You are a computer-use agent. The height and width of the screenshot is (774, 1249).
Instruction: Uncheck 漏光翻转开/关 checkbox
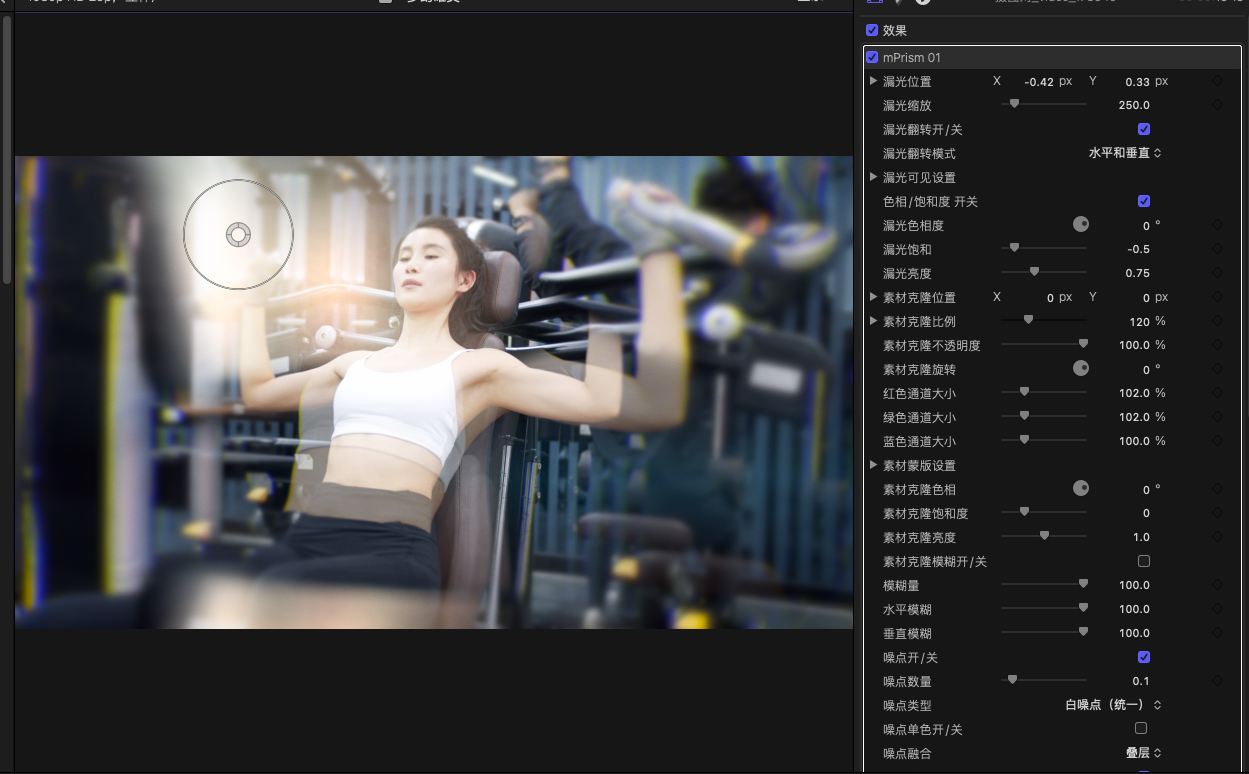click(x=1144, y=129)
